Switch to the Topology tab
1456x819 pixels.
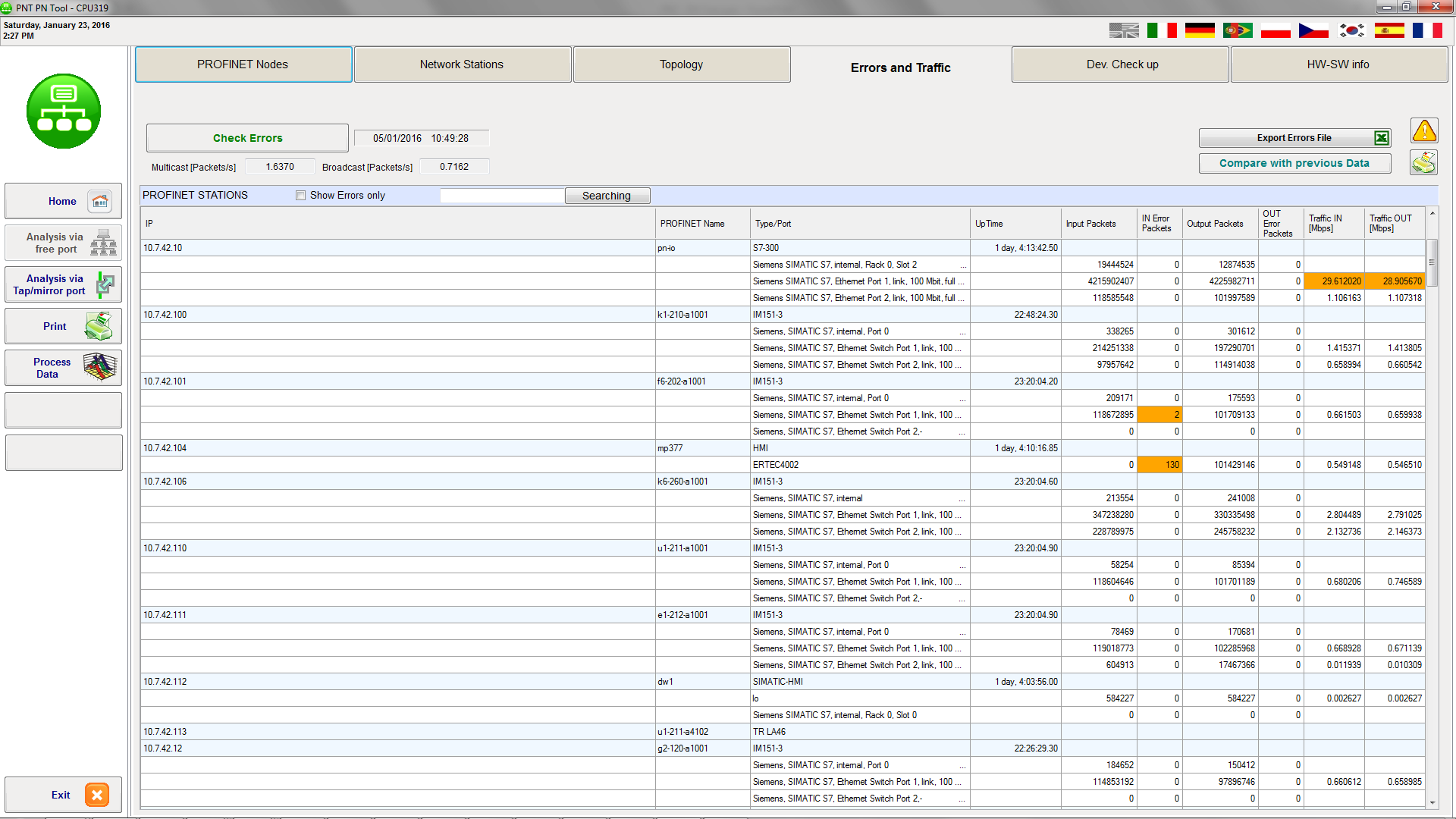(x=680, y=63)
